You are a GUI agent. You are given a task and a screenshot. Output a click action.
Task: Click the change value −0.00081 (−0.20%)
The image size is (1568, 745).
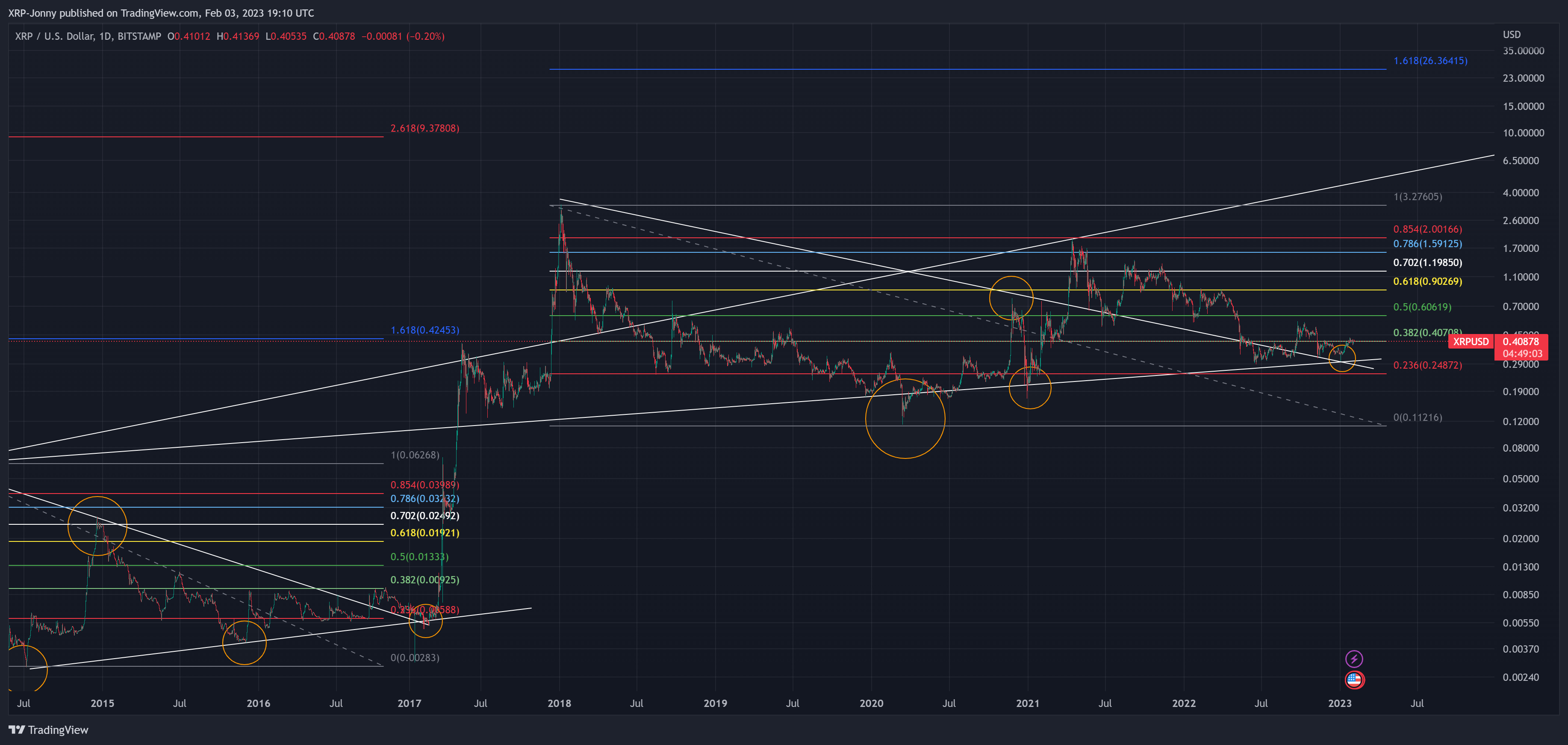(403, 36)
